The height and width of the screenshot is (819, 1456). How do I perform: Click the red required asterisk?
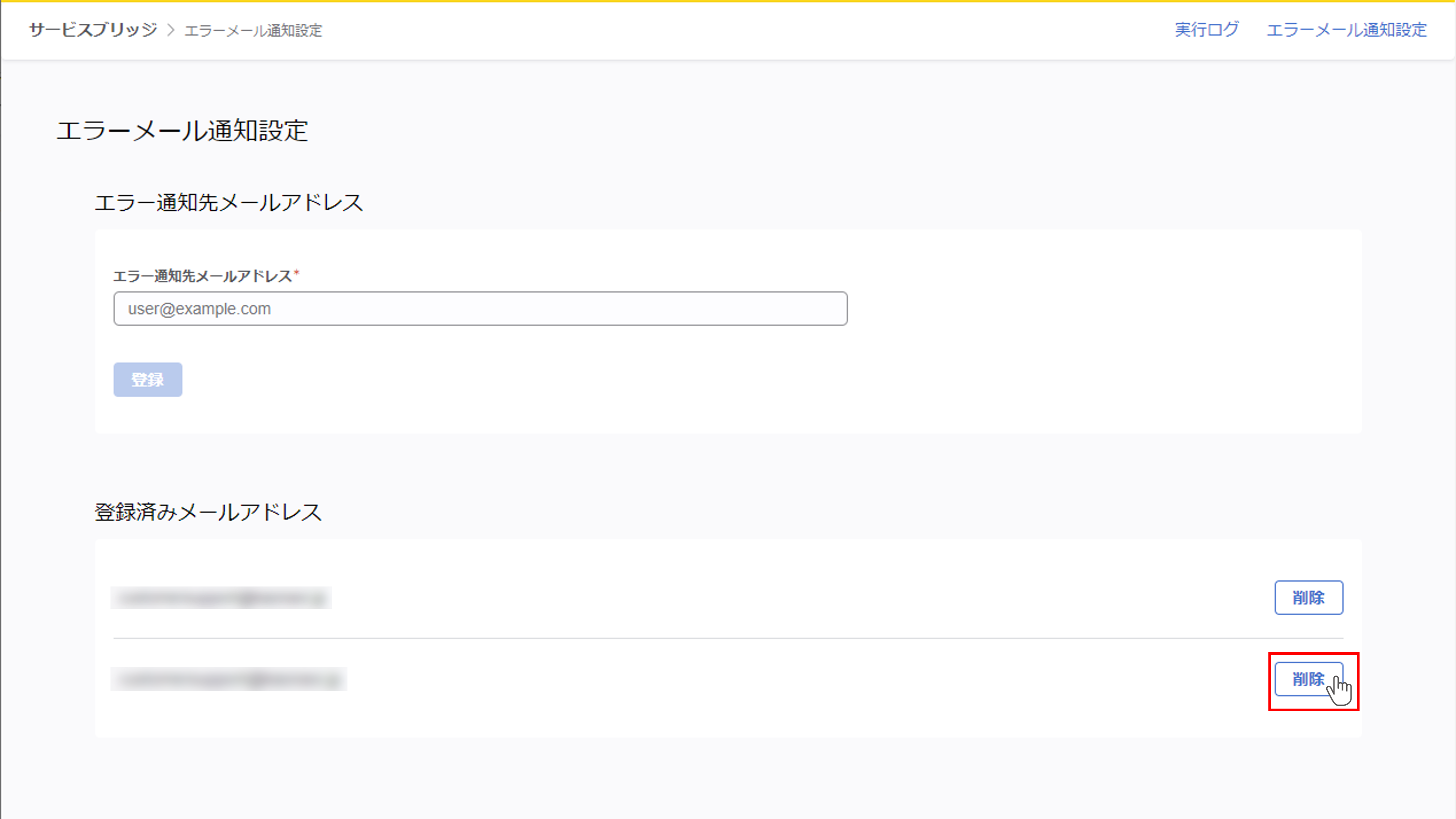coord(297,273)
